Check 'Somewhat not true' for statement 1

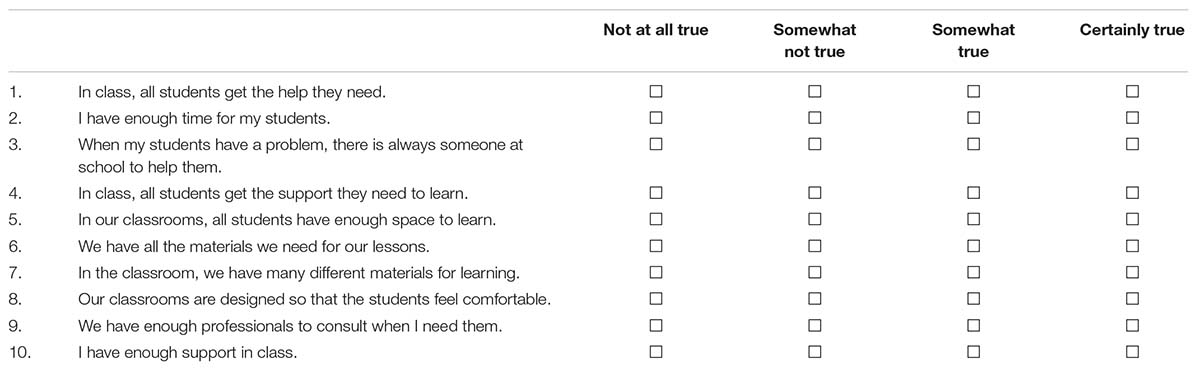click(815, 91)
